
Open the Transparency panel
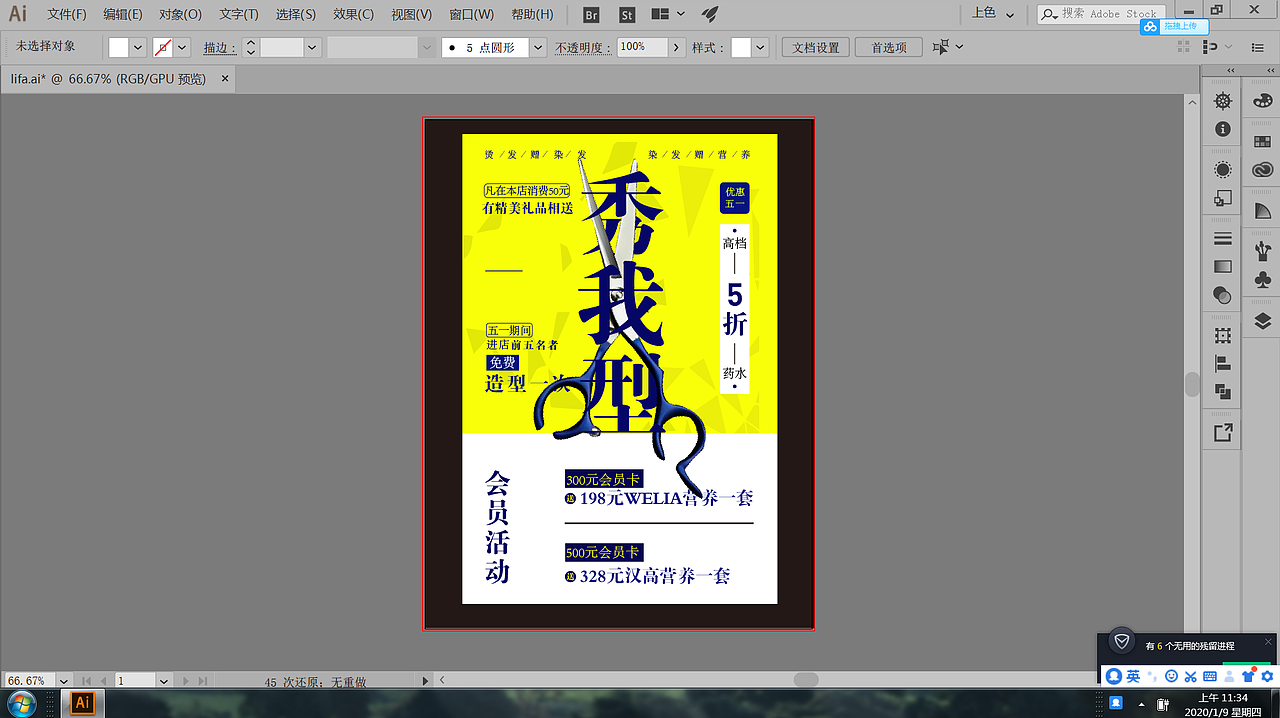[x=1222, y=295]
